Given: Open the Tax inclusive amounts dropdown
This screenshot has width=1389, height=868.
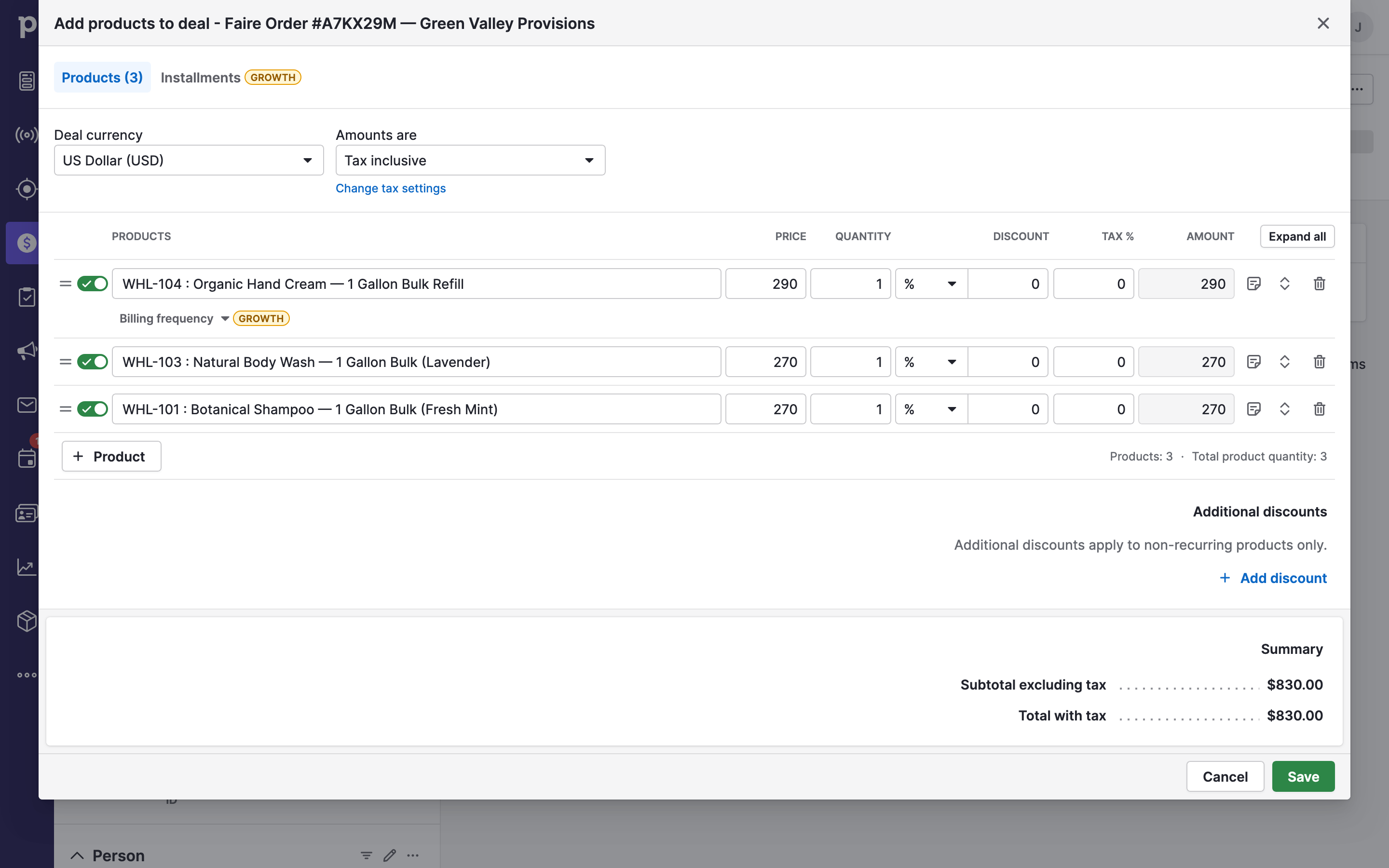Looking at the screenshot, I should click(x=470, y=160).
